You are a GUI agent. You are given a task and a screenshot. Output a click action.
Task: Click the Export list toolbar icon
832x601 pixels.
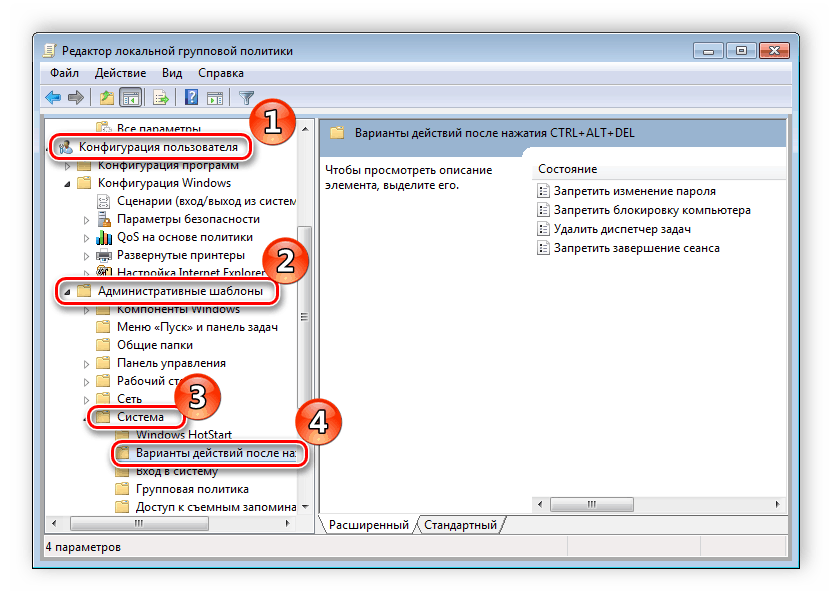pos(160,97)
